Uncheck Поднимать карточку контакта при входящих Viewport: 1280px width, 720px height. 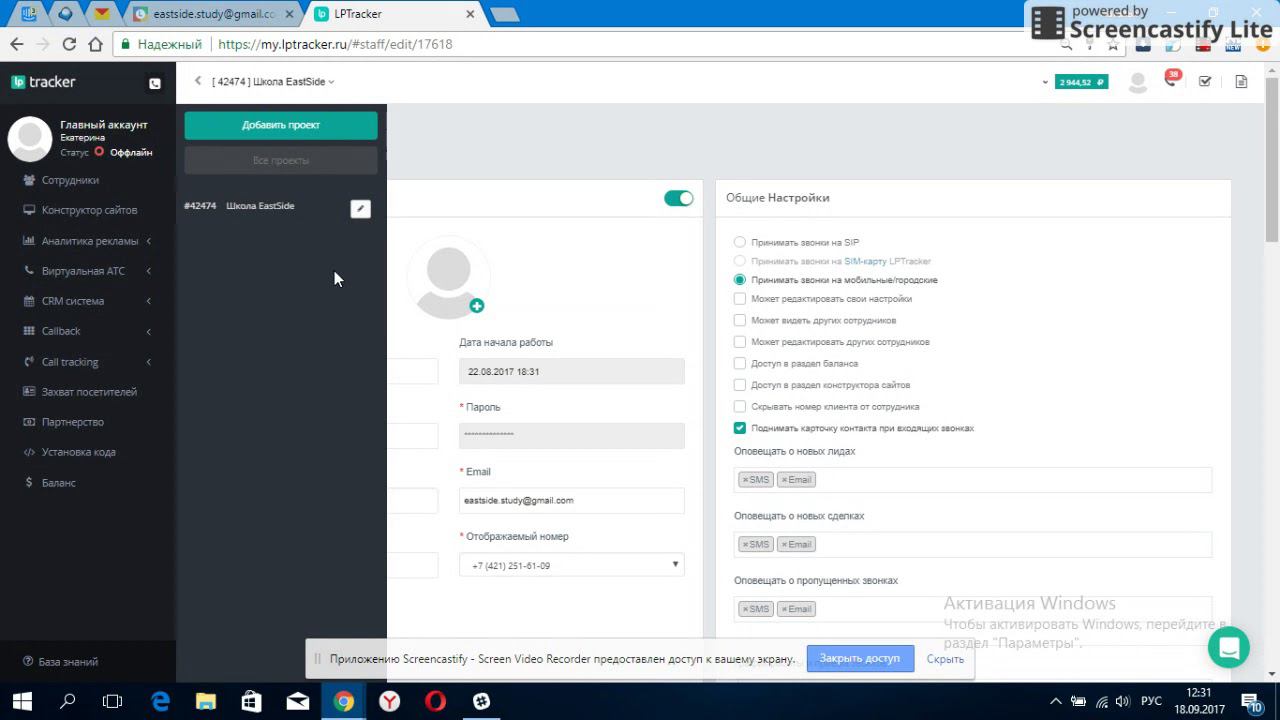pyautogui.click(x=740, y=428)
